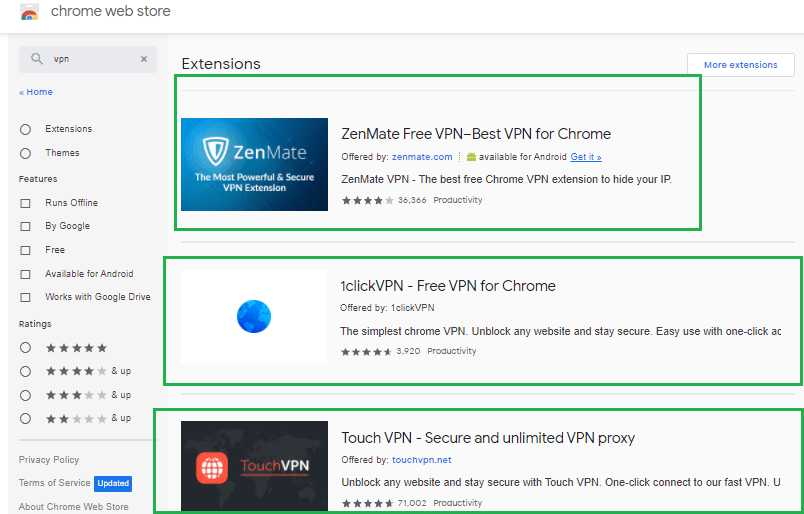Select the five-star rating radio button
Viewport: 804px width, 514px height.
pyautogui.click(x=25, y=348)
